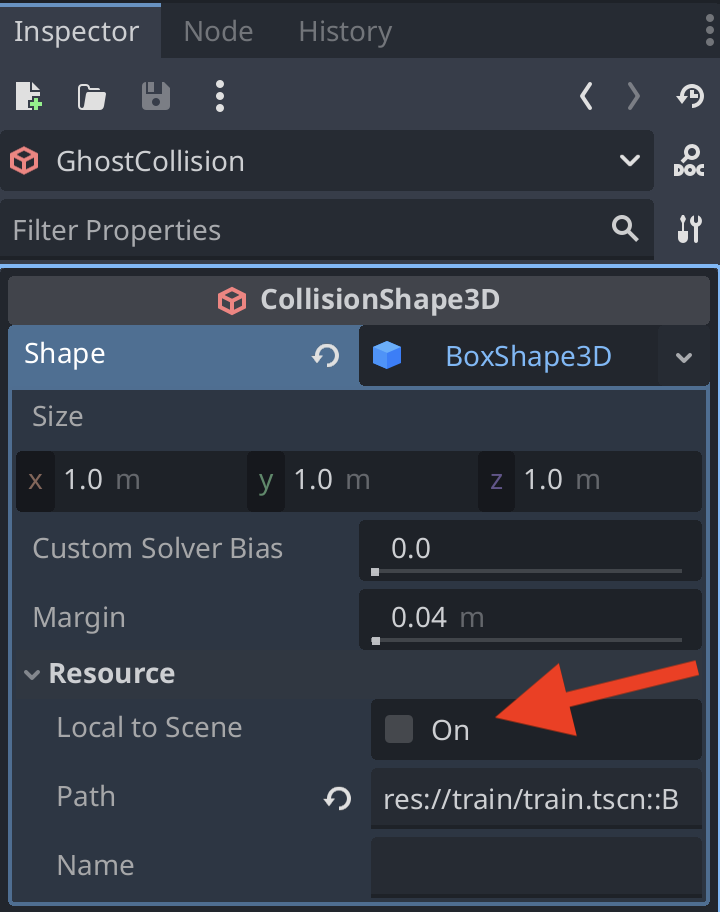Collapse the Resource section
Image resolution: width=720 pixels, height=912 pixels.
33,674
